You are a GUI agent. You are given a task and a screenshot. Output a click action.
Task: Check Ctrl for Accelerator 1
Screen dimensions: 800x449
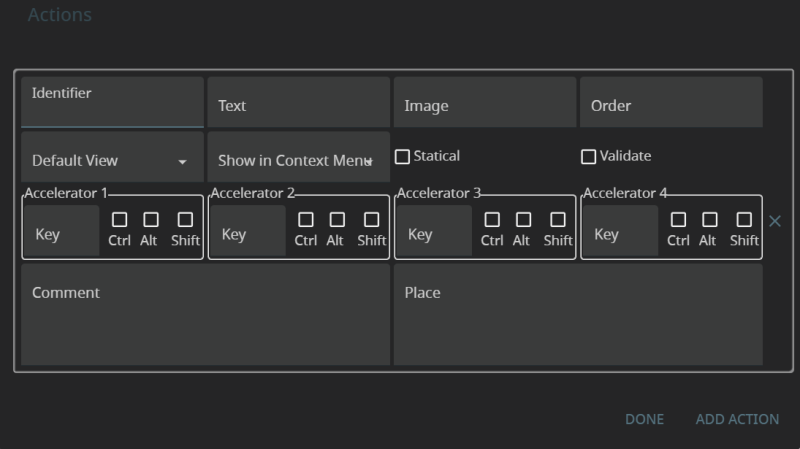(119, 220)
